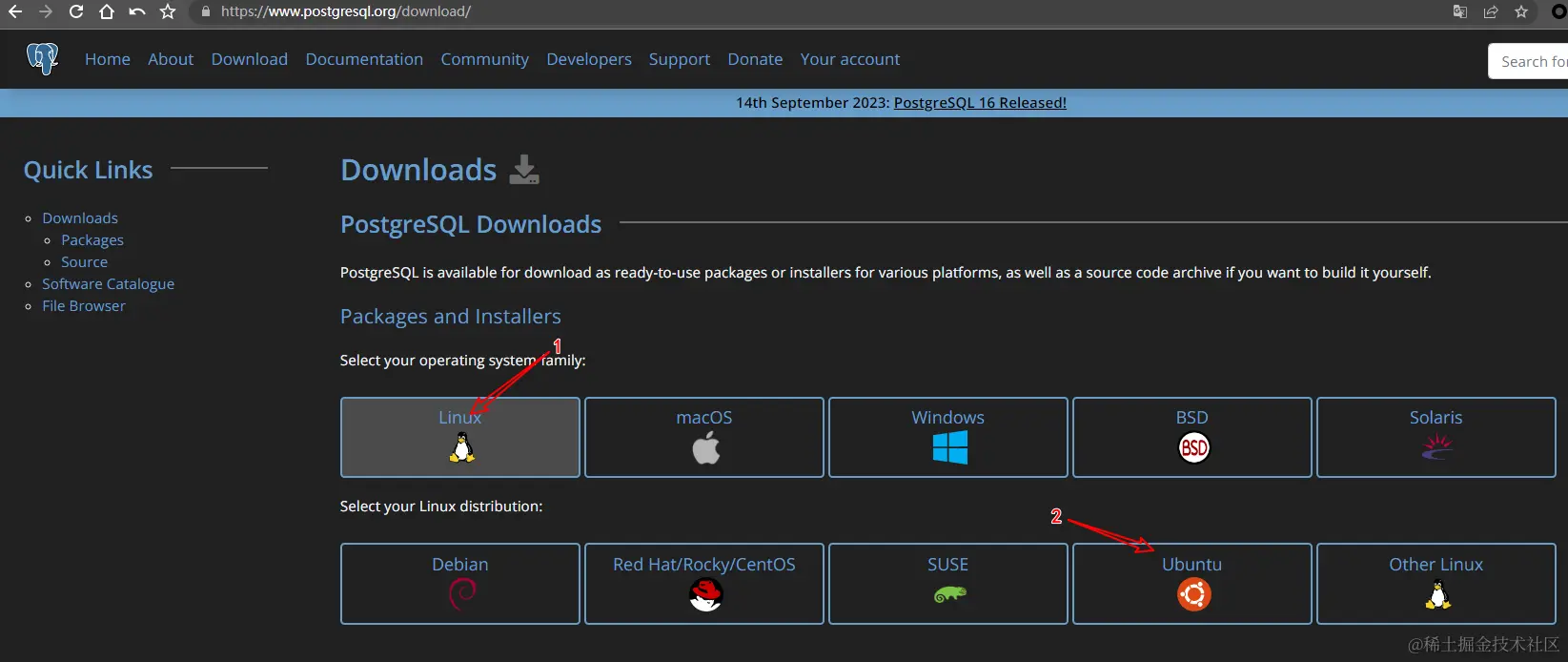The height and width of the screenshot is (662, 1568).
Task: Click the Ubuntu orange circle logo
Action: [1193, 594]
